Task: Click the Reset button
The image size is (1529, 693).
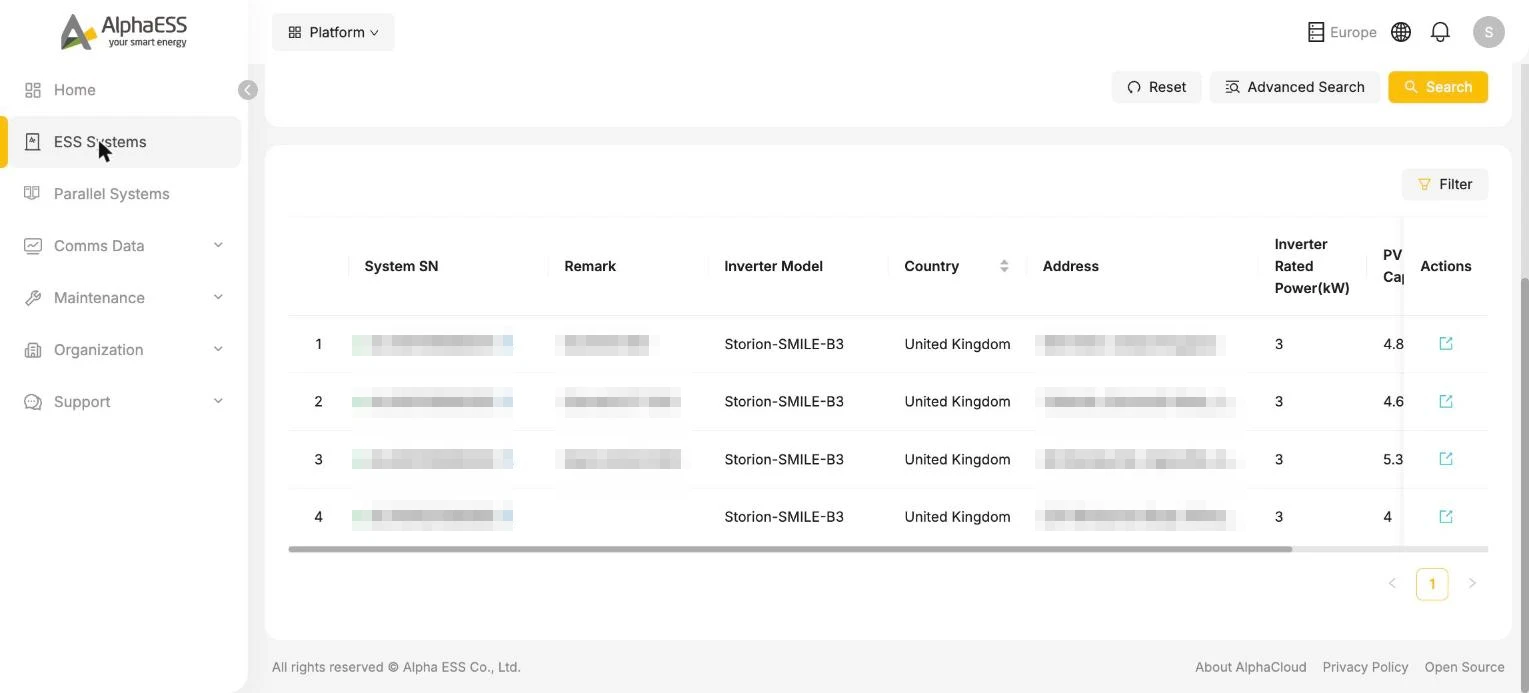Action: click(1156, 87)
